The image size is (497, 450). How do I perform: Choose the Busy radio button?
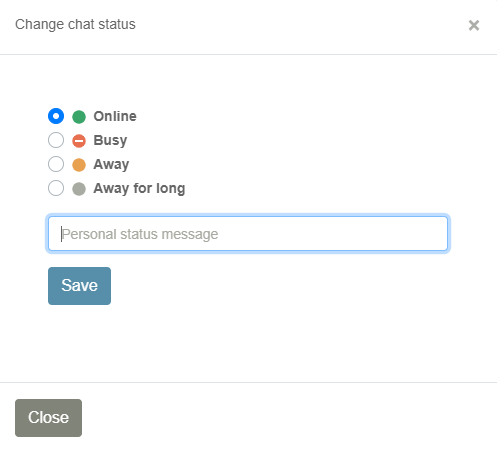pos(56,140)
